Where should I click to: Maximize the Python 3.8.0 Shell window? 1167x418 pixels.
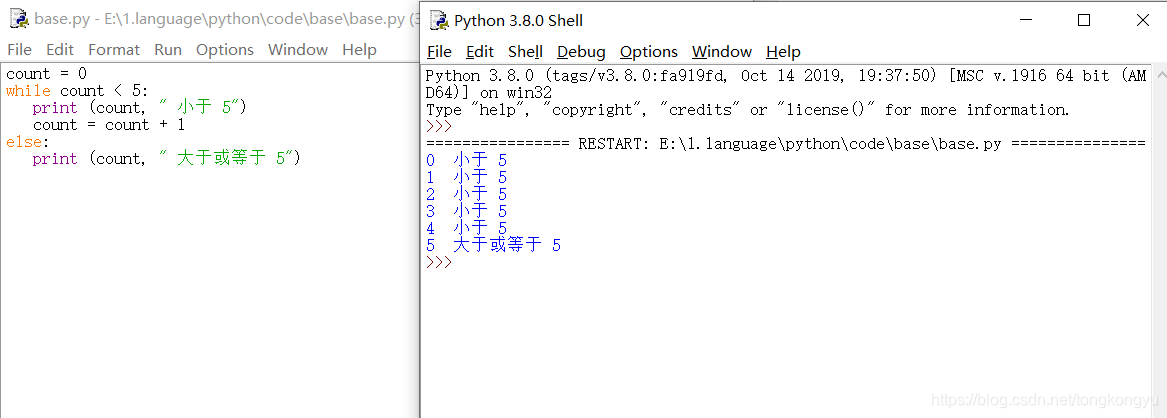coord(1084,20)
